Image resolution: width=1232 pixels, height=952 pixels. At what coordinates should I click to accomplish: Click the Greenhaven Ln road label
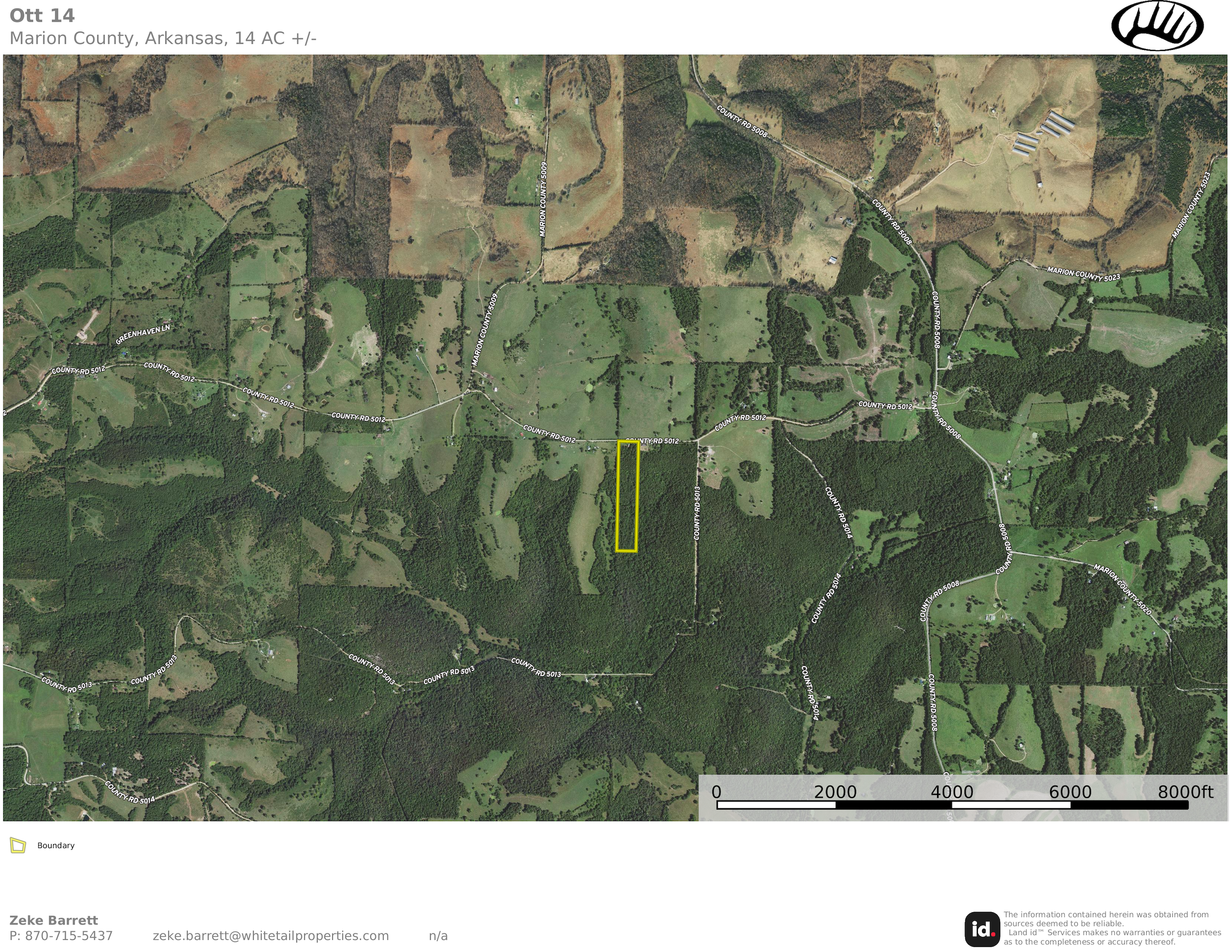click(143, 334)
